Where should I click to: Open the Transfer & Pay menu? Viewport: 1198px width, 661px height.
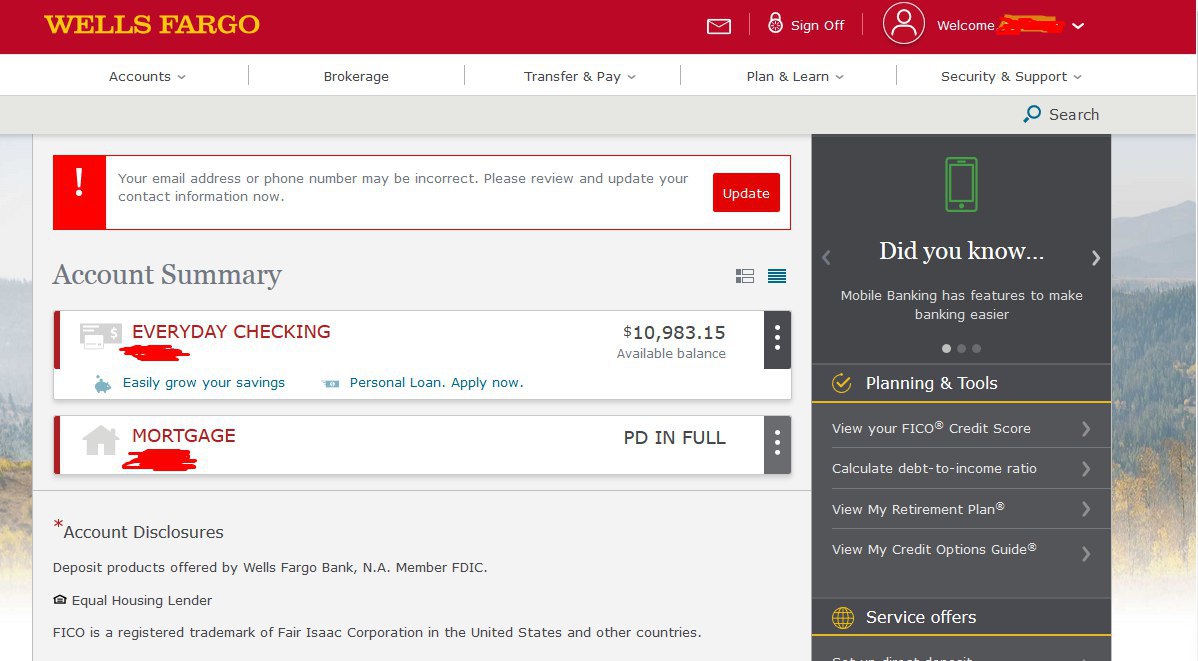click(x=572, y=76)
